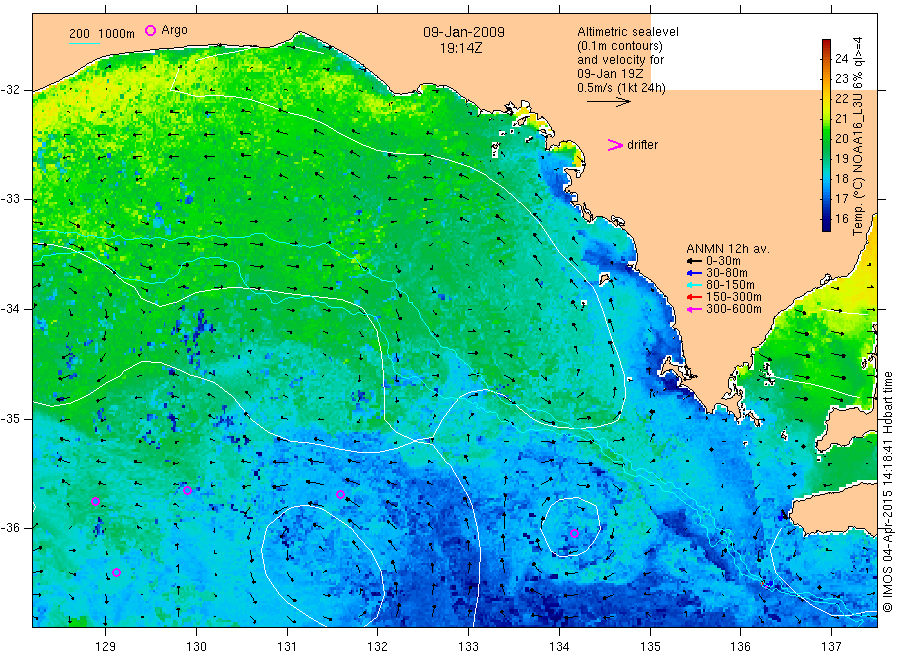
Task: Click the red top end of the color bar
Action: click(826, 42)
